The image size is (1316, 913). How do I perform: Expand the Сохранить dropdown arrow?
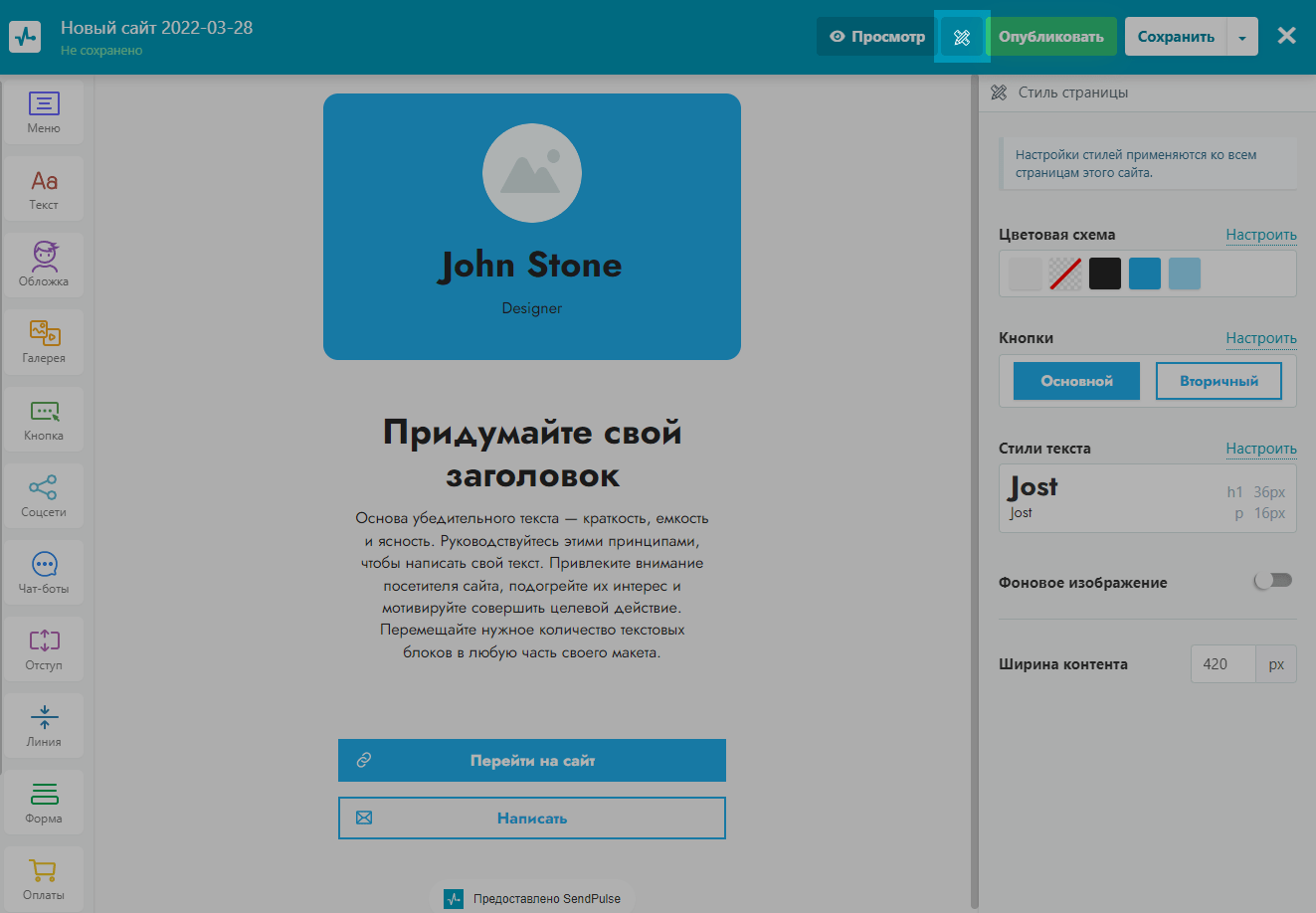(1242, 37)
